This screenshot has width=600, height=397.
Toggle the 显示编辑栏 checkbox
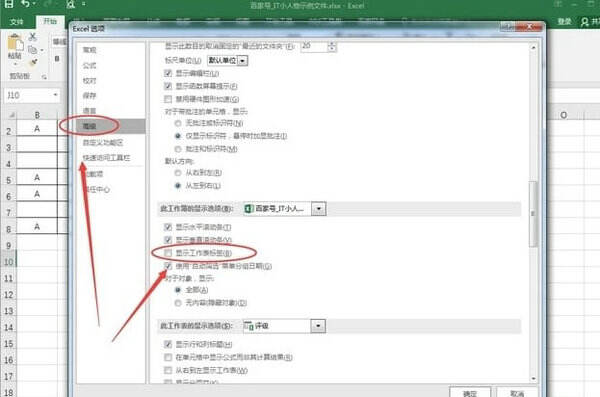point(168,73)
